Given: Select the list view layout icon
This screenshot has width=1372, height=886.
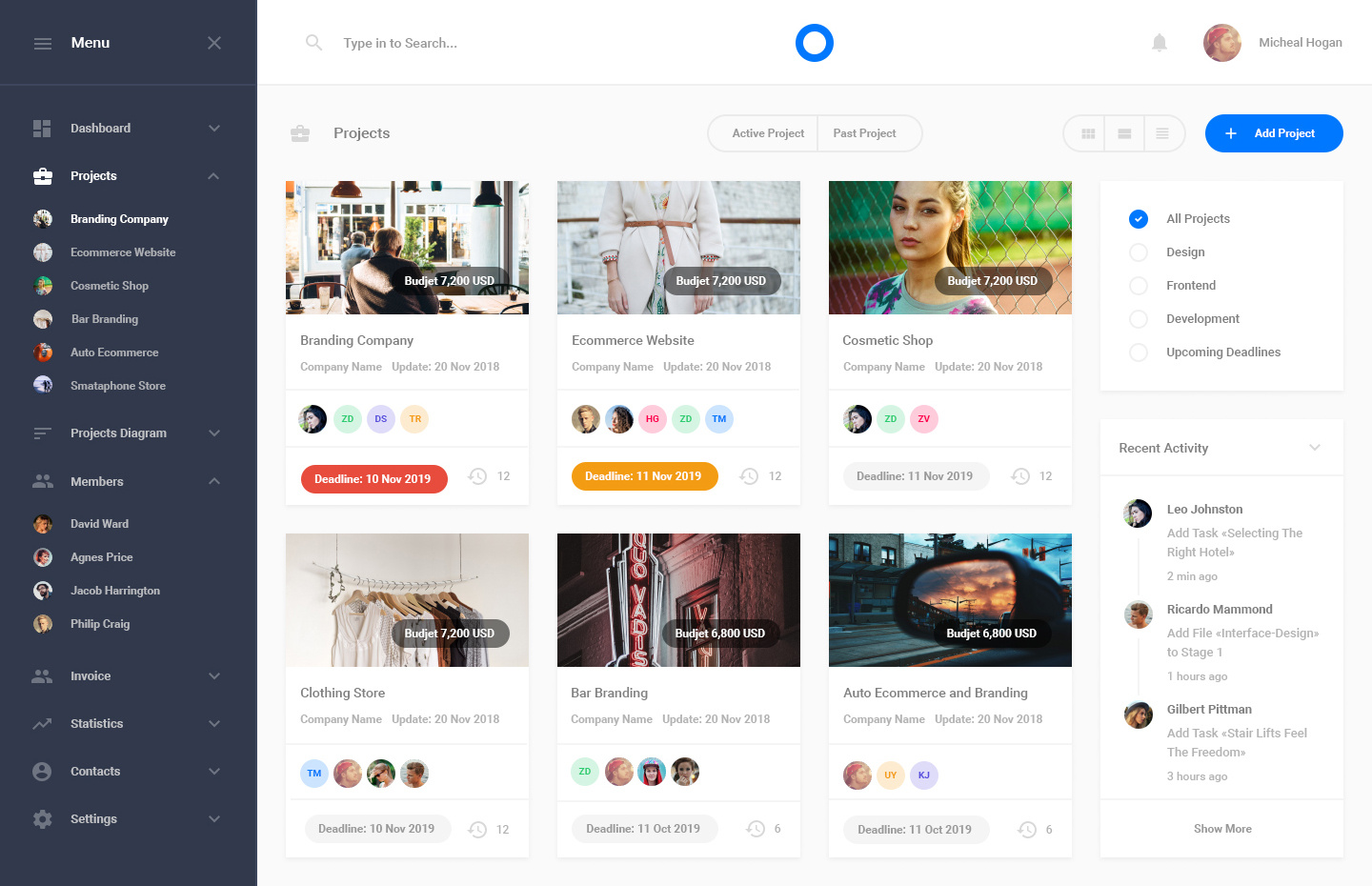Looking at the screenshot, I should click(x=1163, y=133).
